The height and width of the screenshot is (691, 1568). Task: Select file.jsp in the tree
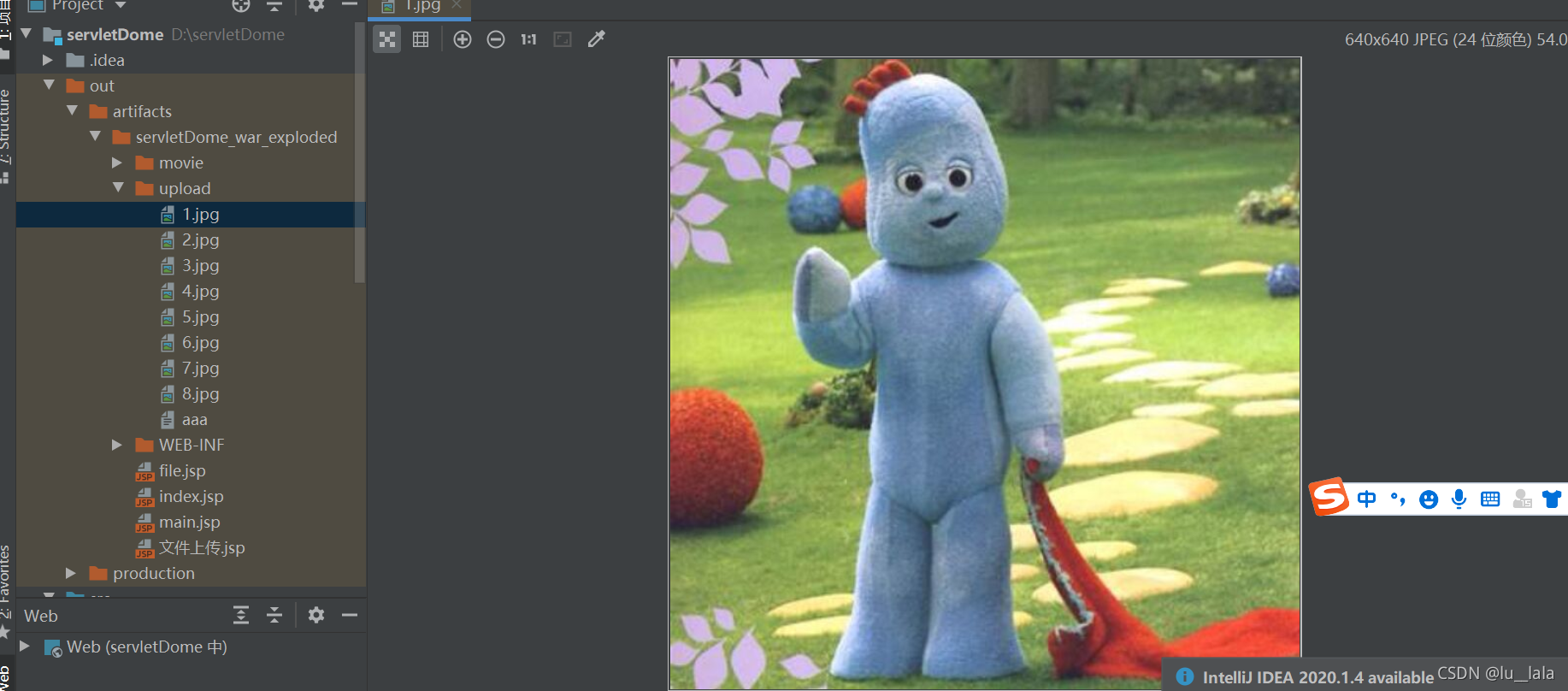181,471
